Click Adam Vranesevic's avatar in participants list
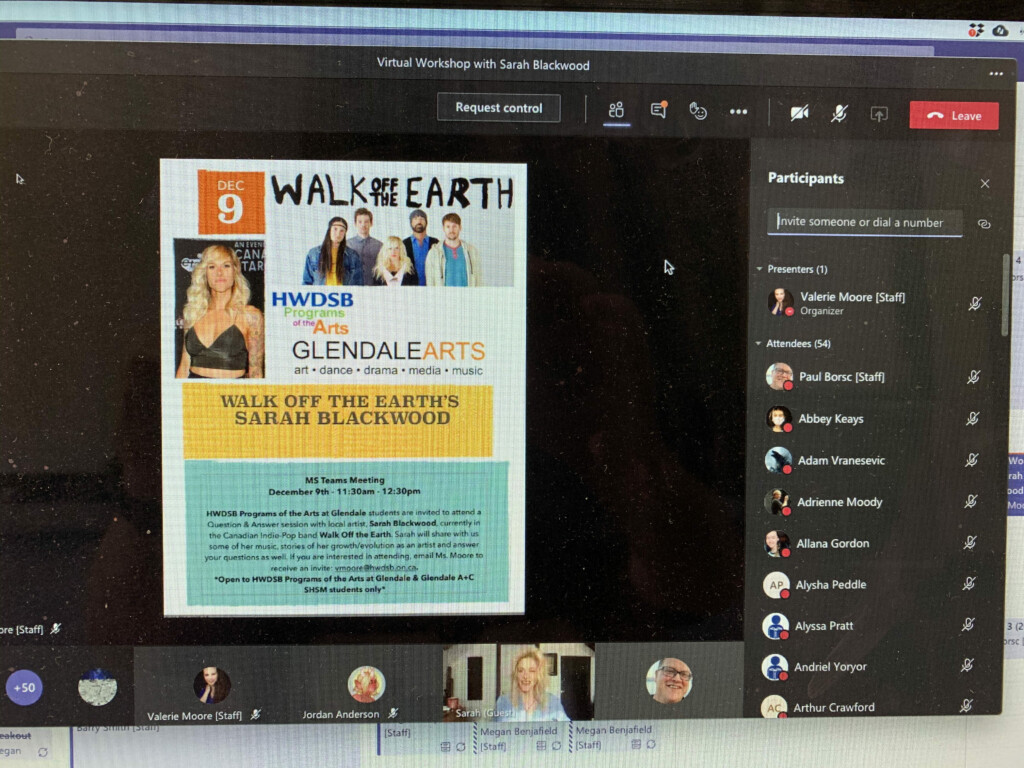The image size is (1024, 768). [778, 460]
